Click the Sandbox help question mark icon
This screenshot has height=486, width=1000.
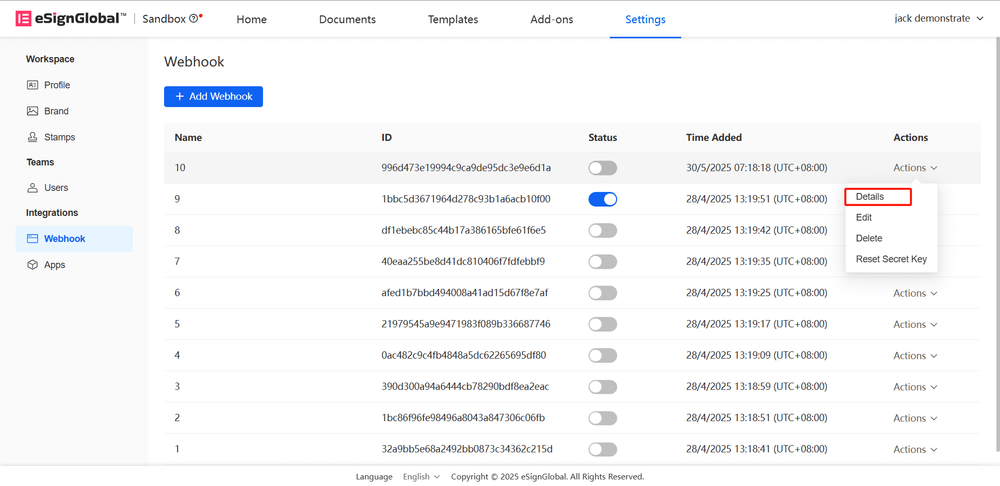(x=194, y=19)
